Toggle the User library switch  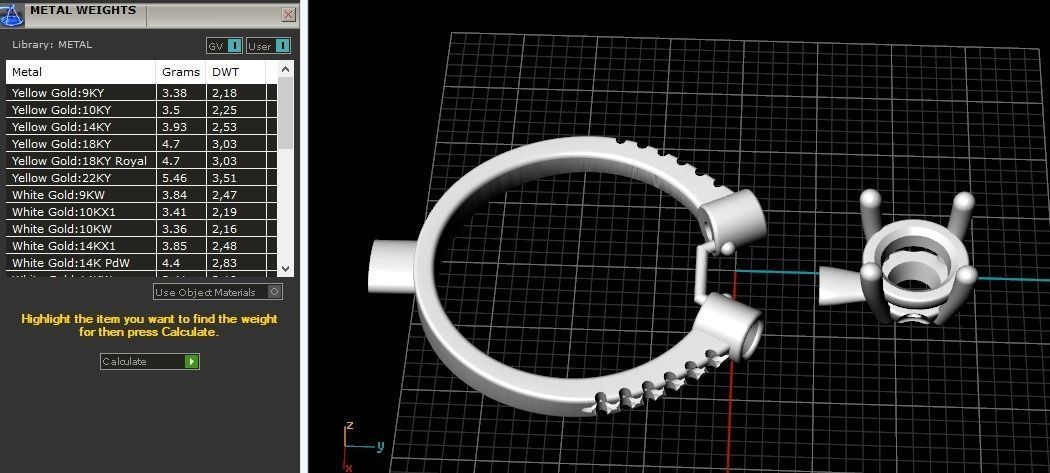[268, 46]
